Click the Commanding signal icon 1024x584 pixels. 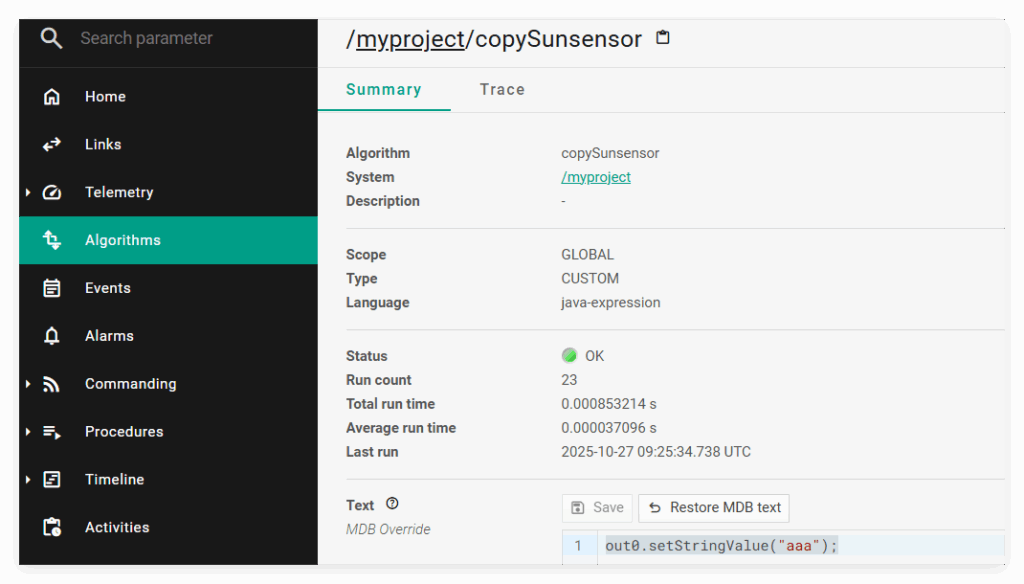pos(52,384)
